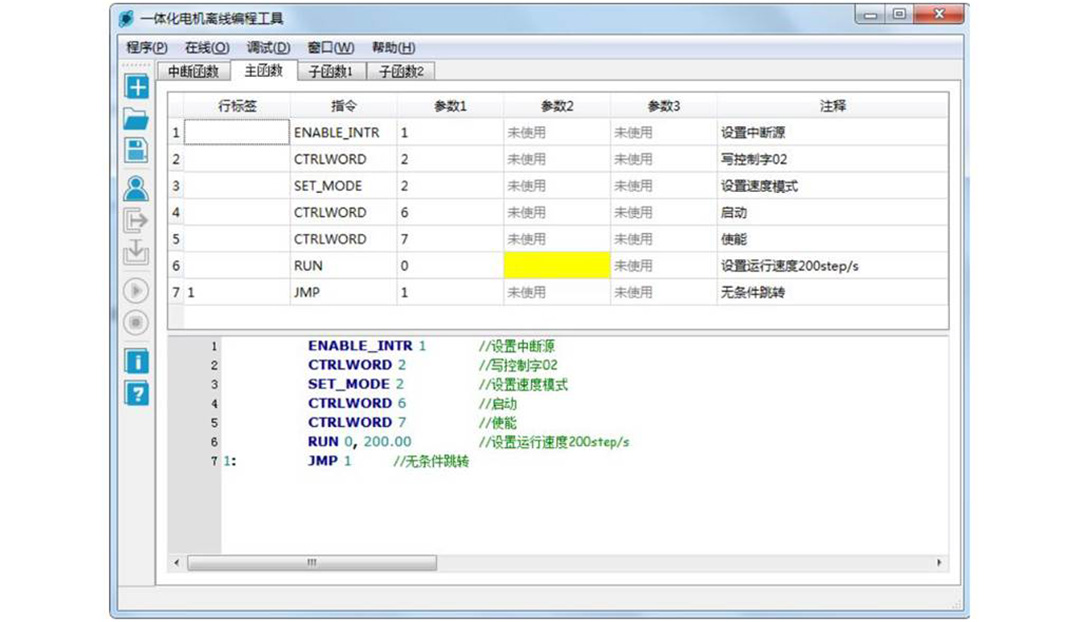The image size is (1080, 622).
Task: Click the grayed-out export arrow icon
Action: (x=136, y=220)
